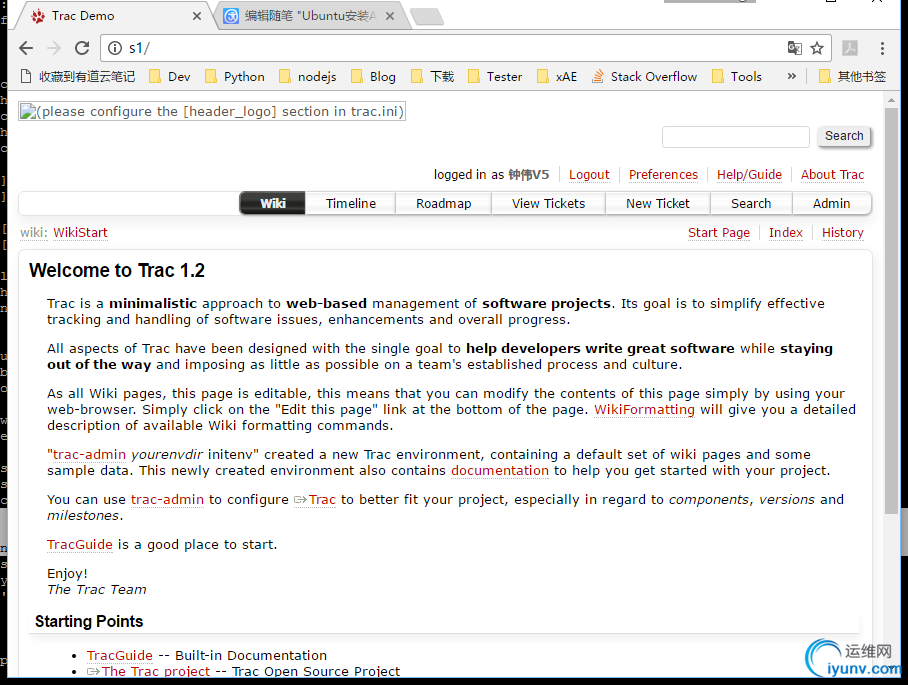
Task: Open the Search navigation tab
Action: coord(751,203)
